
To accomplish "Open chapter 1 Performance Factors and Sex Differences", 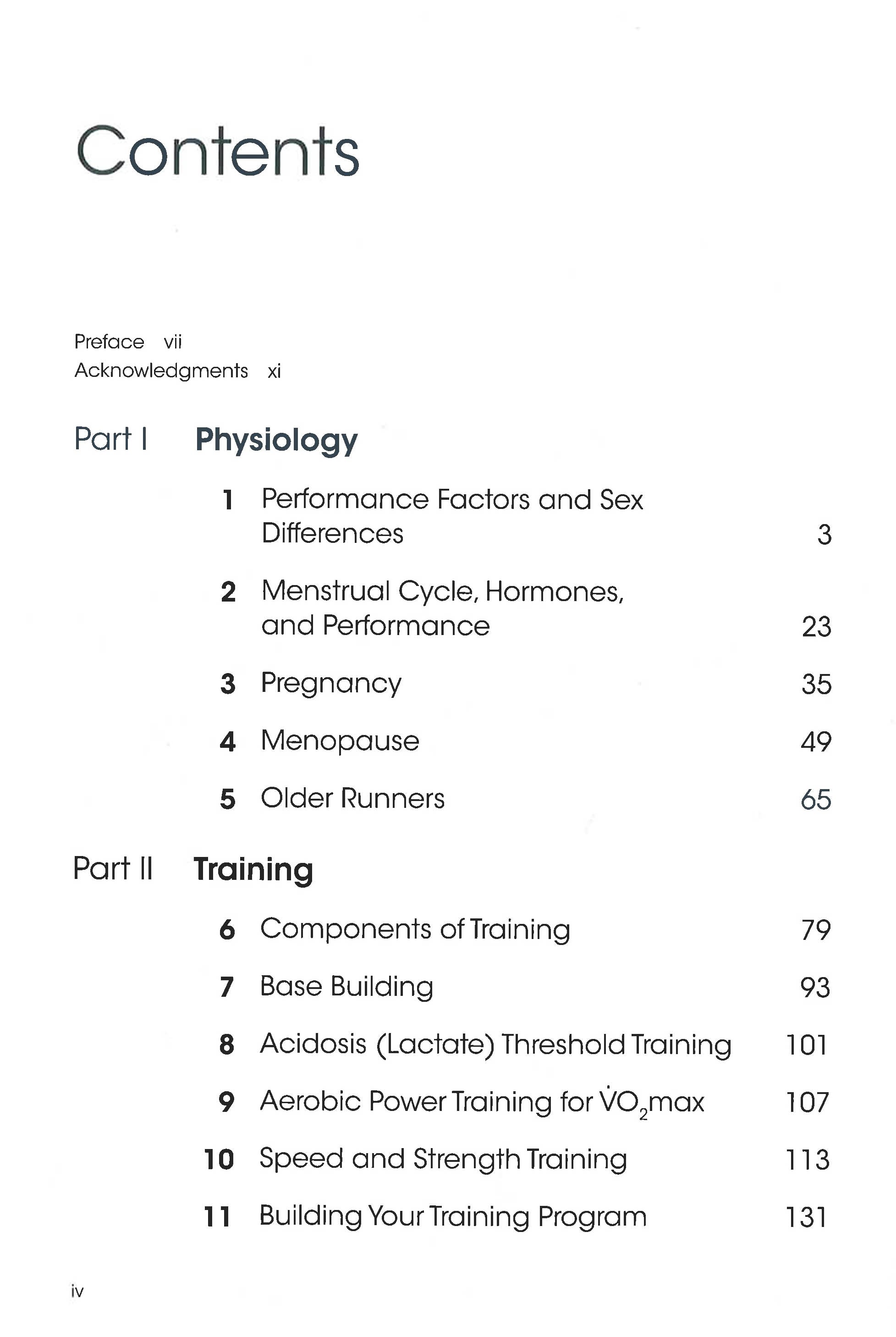I will 451,516.
